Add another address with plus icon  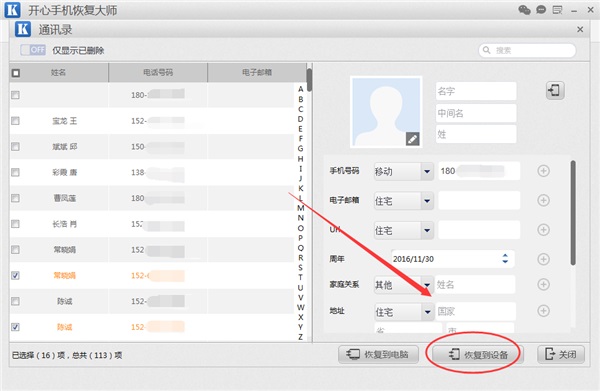pos(543,311)
